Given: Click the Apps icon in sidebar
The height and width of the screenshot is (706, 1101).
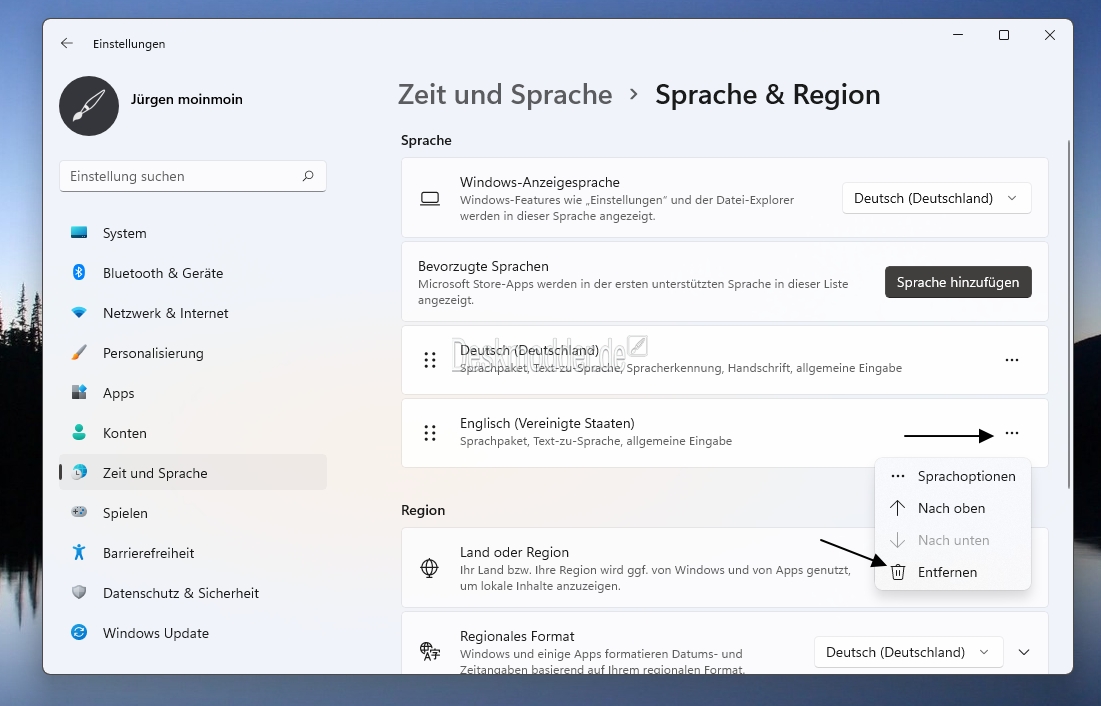Looking at the screenshot, I should (79, 393).
